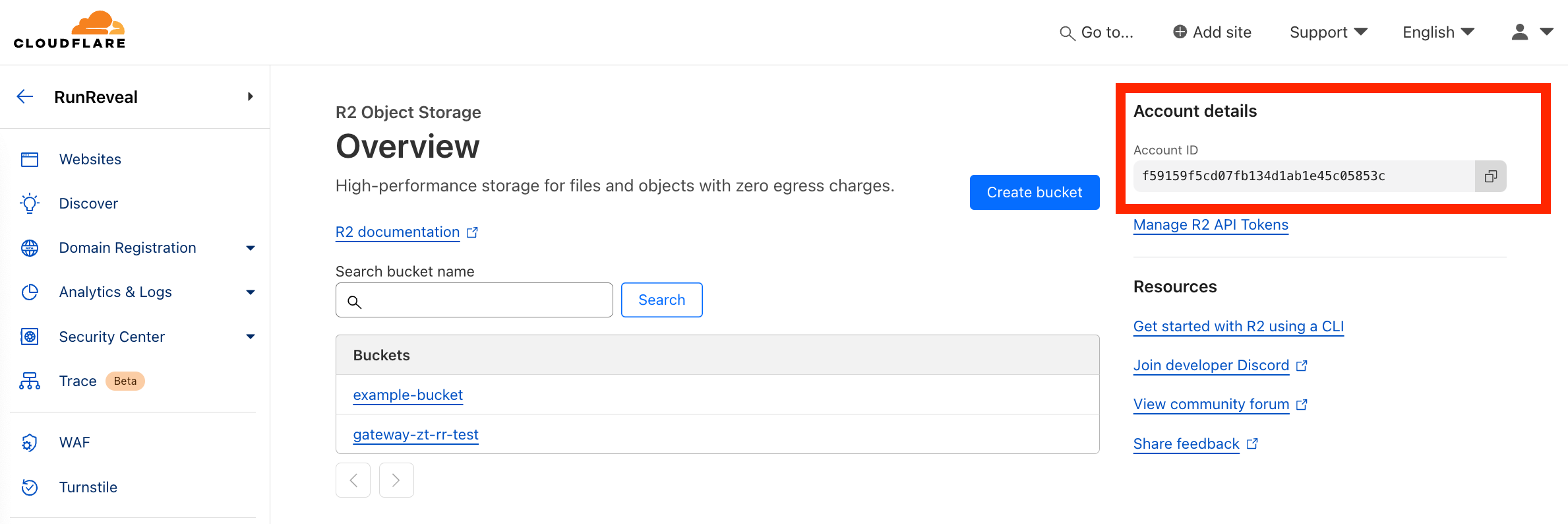The width and height of the screenshot is (1568, 524).
Task: Open Manage R2 API Tokens link
Action: pos(1210,225)
